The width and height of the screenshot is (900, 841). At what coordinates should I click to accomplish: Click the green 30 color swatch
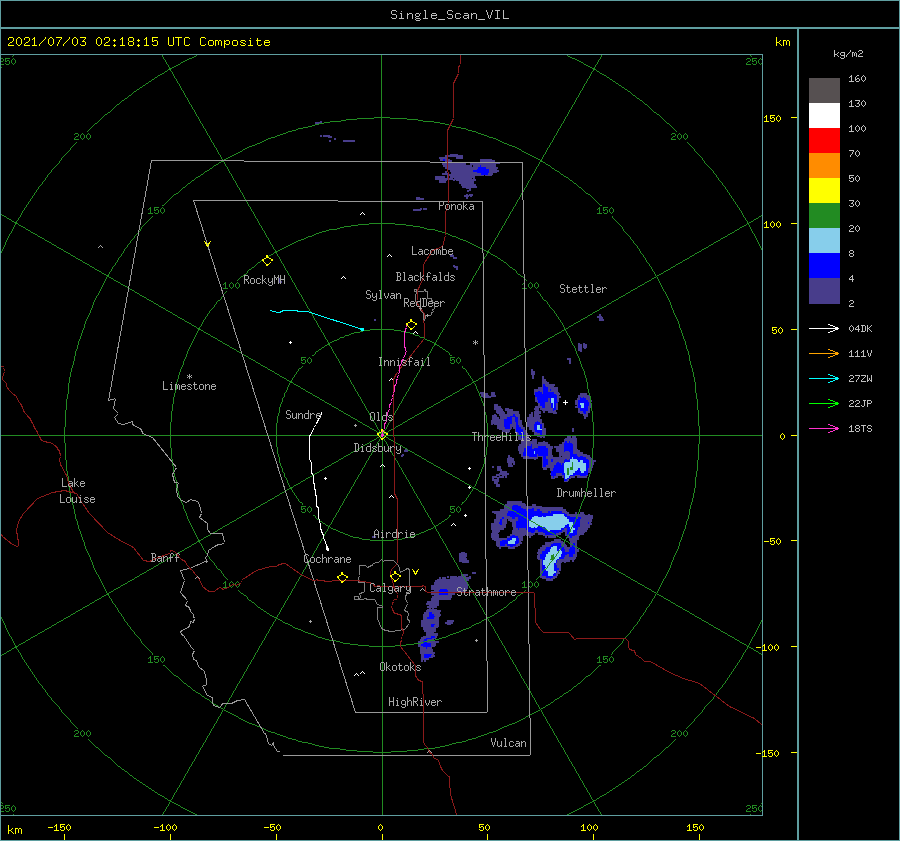coord(824,216)
